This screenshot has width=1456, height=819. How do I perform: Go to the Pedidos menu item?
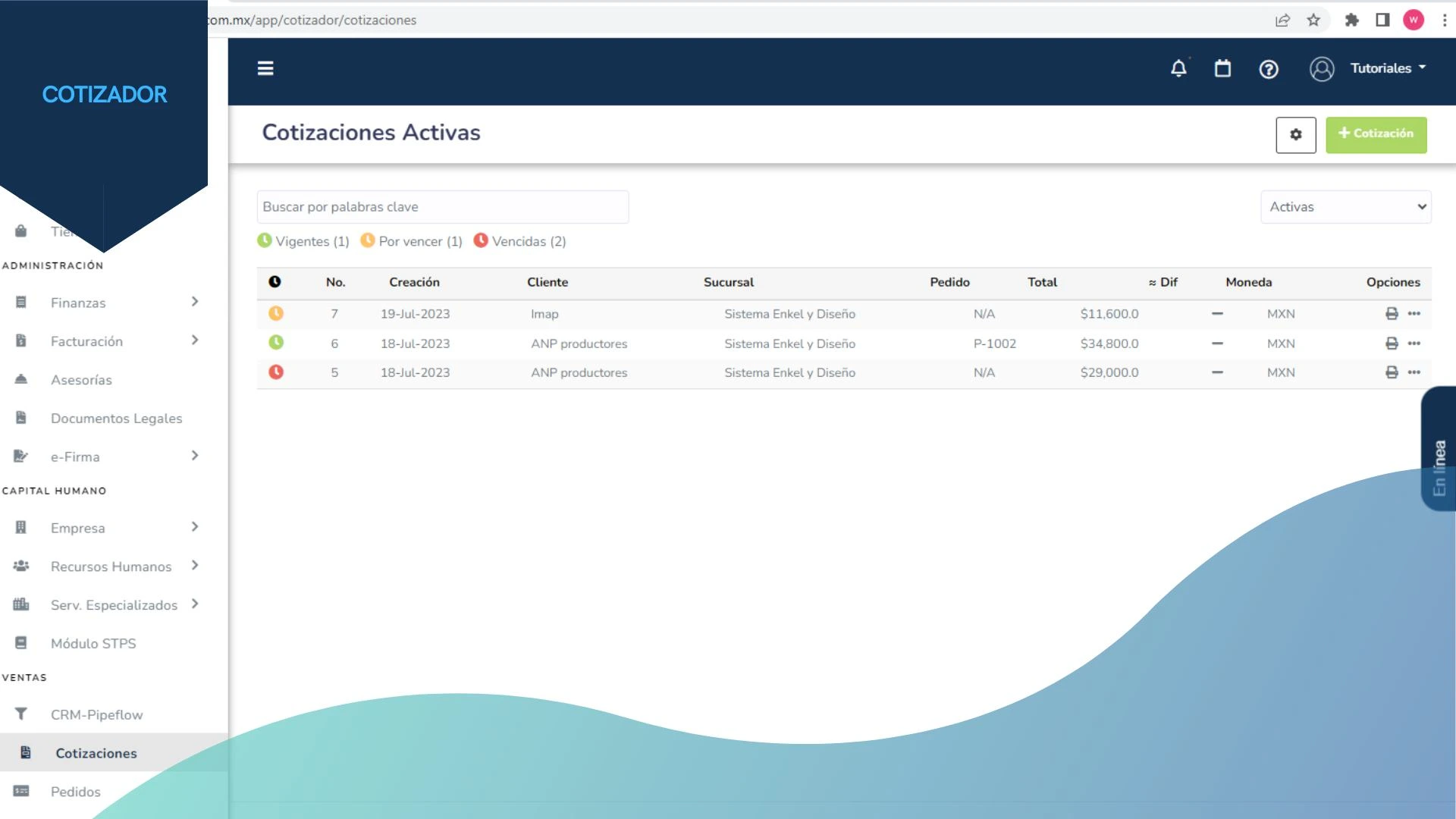click(x=75, y=792)
